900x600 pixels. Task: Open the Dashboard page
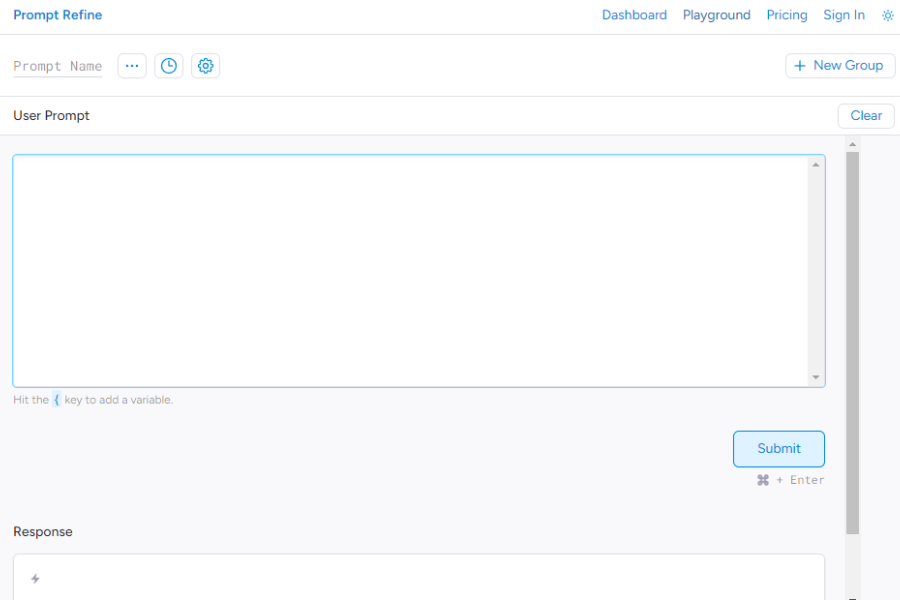pyautogui.click(x=634, y=15)
